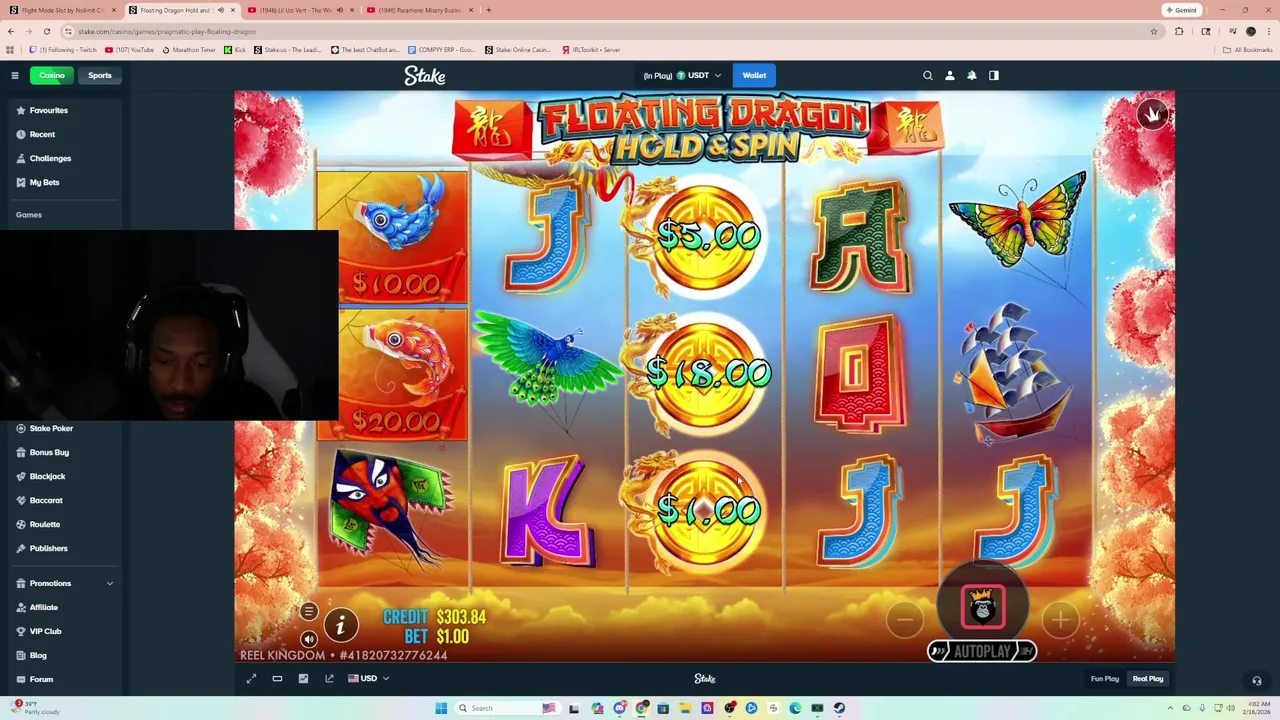The width and height of the screenshot is (1280, 720).
Task: Go back in browser history
Action: point(11,31)
